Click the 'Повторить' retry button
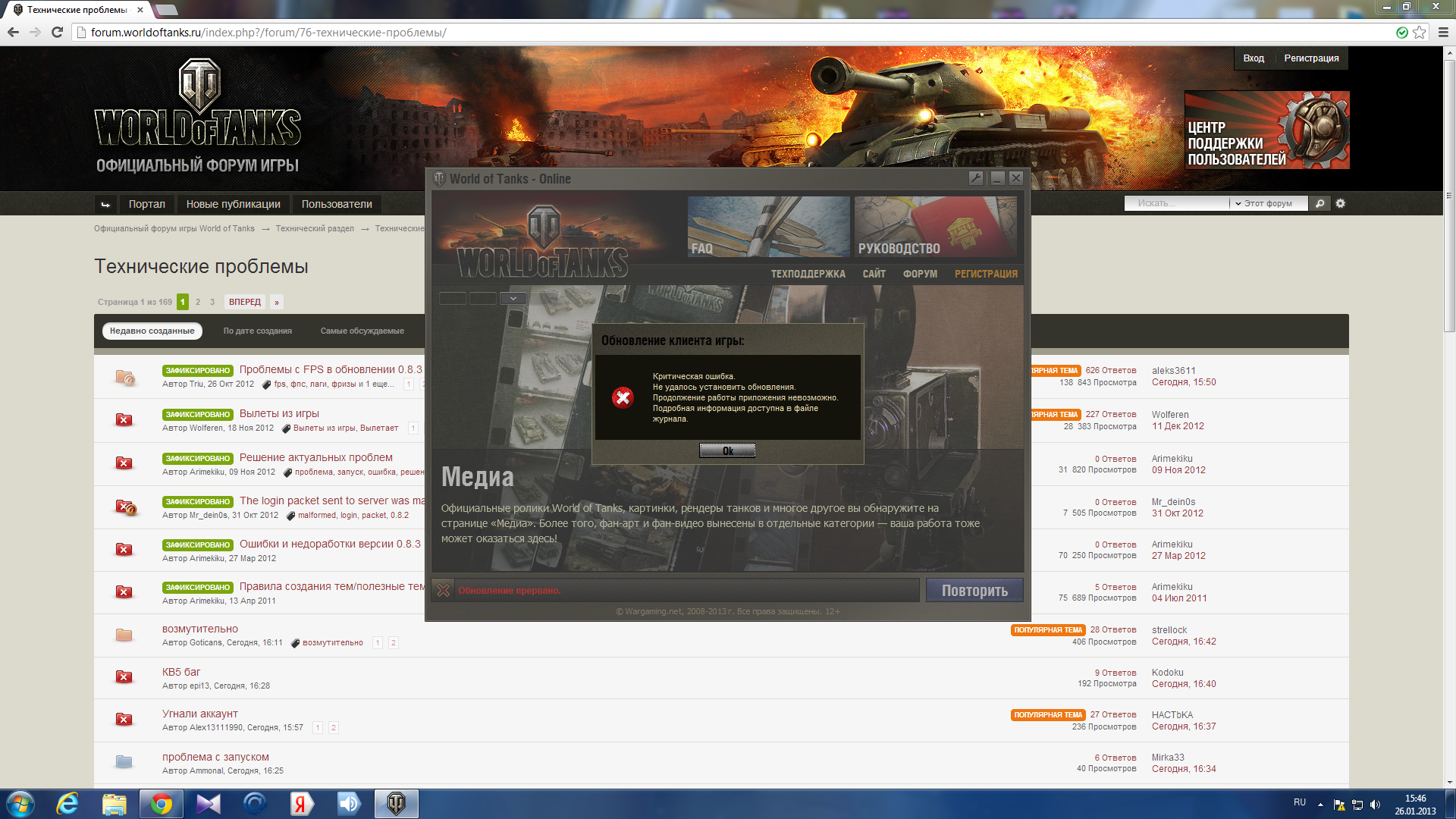The image size is (1456, 819). tap(974, 591)
